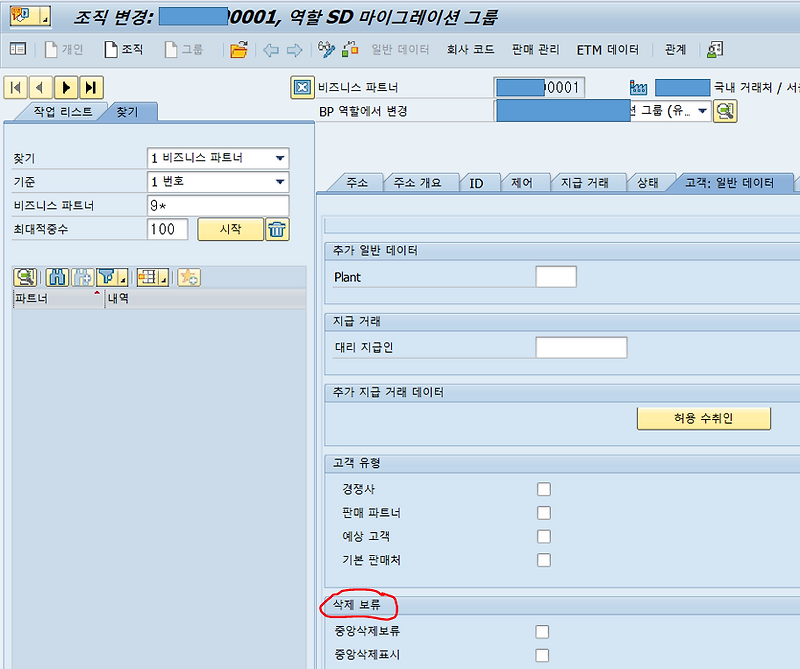The width and height of the screenshot is (800, 669).
Task: Click the 허용 수취인 button
Action: [704, 418]
